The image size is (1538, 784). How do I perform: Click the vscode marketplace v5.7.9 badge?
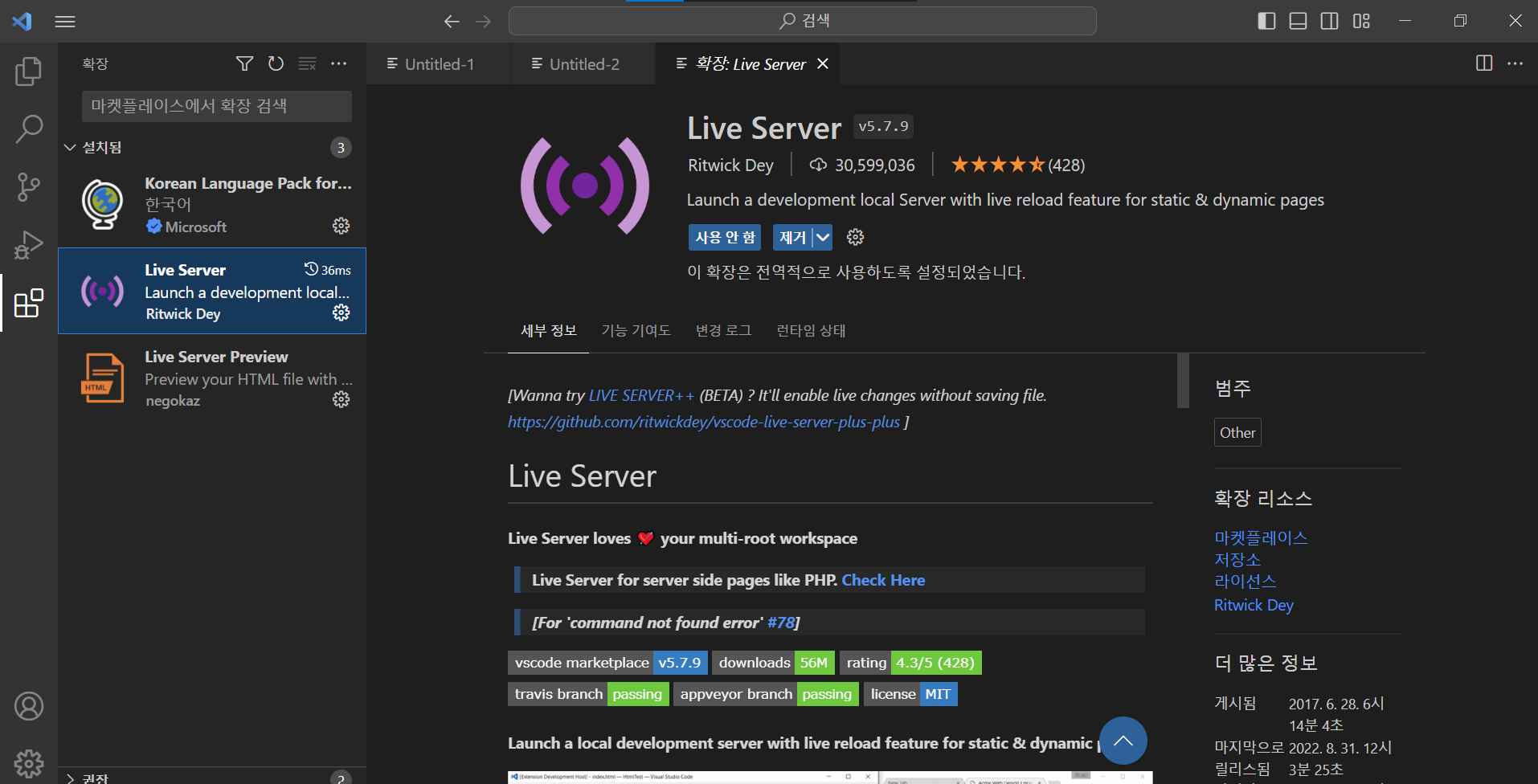click(607, 663)
